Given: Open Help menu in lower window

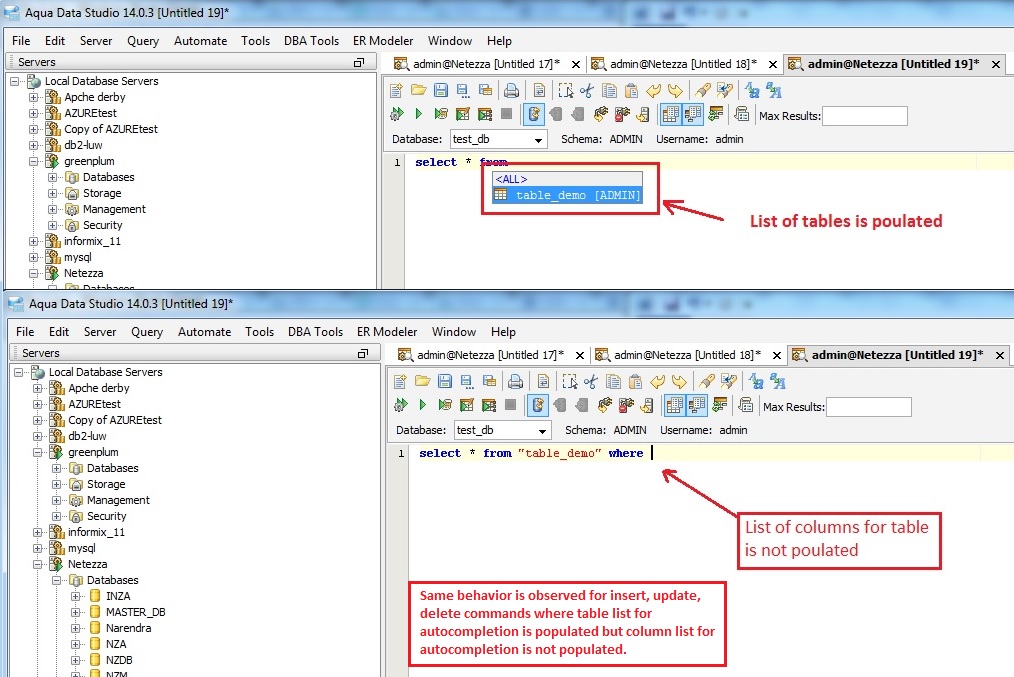Looking at the screenshot, I should pyautogui.click(x=503, y=332).
